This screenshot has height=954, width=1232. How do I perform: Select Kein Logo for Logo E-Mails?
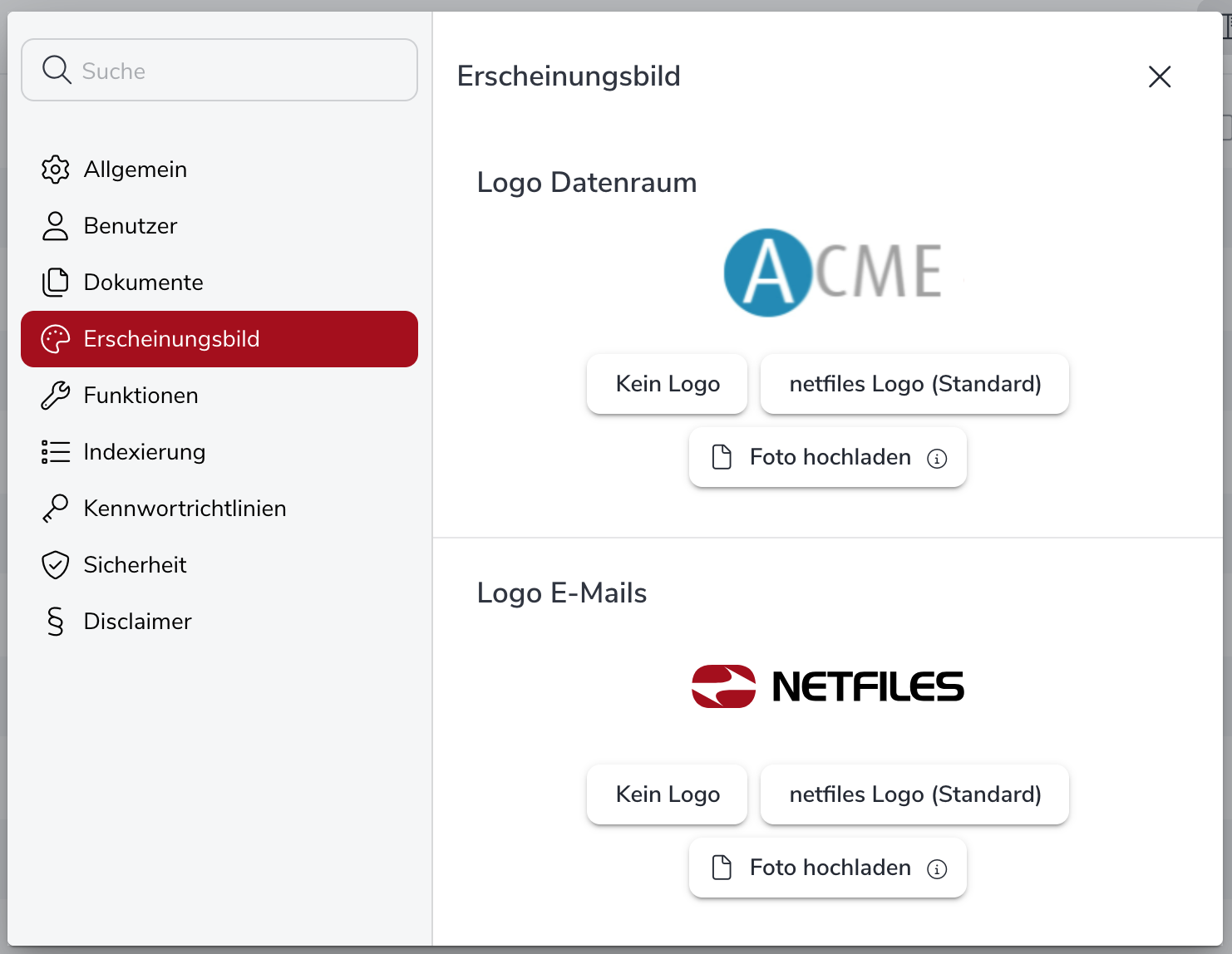pyautogui.click(x=667, y=794)
